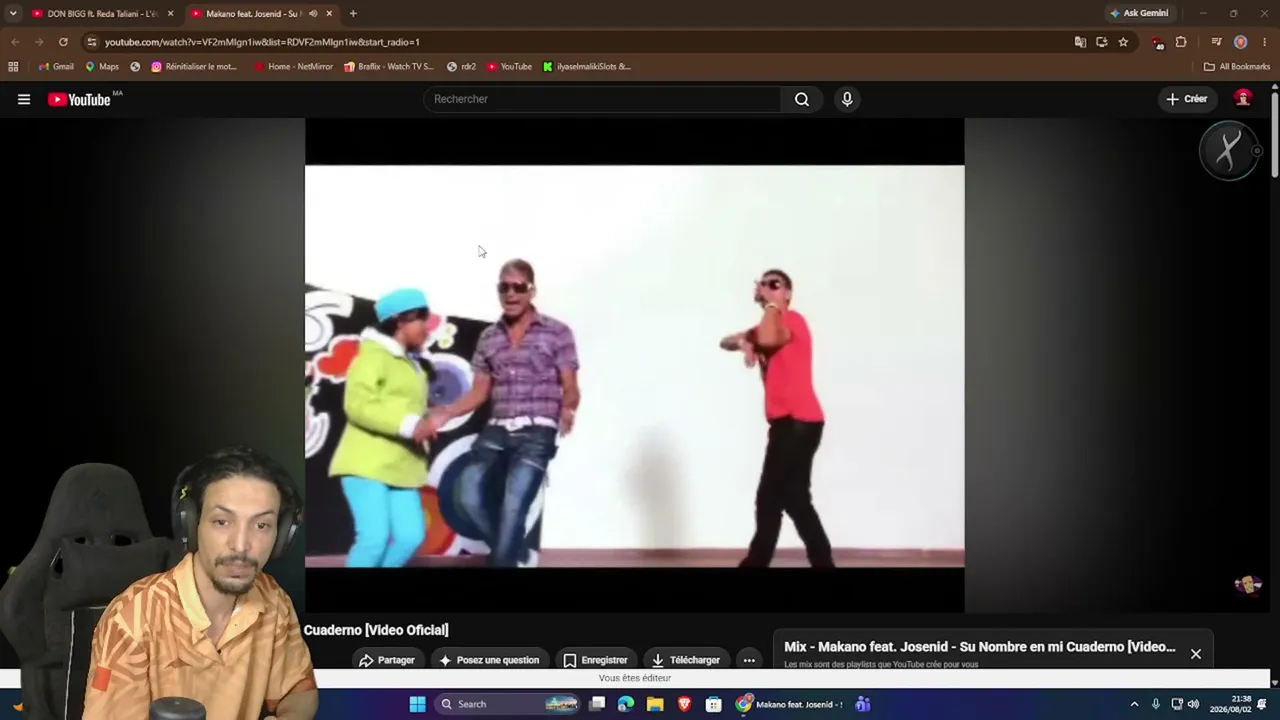Open the Home - NetMirror bookmark
1280x720 pixels.
293,67
